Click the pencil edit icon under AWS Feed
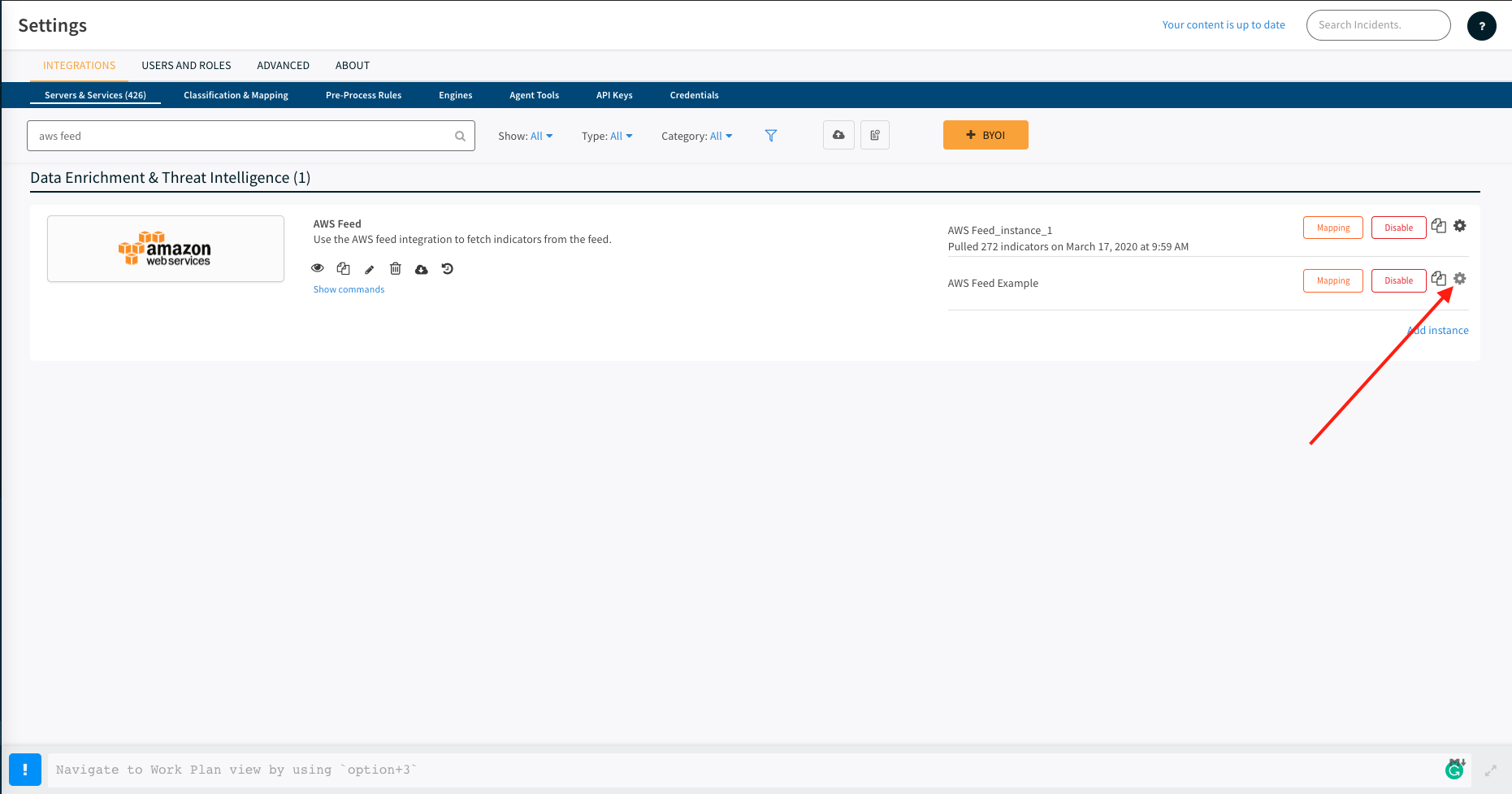 pyautogui.click(x=370, y=269)
